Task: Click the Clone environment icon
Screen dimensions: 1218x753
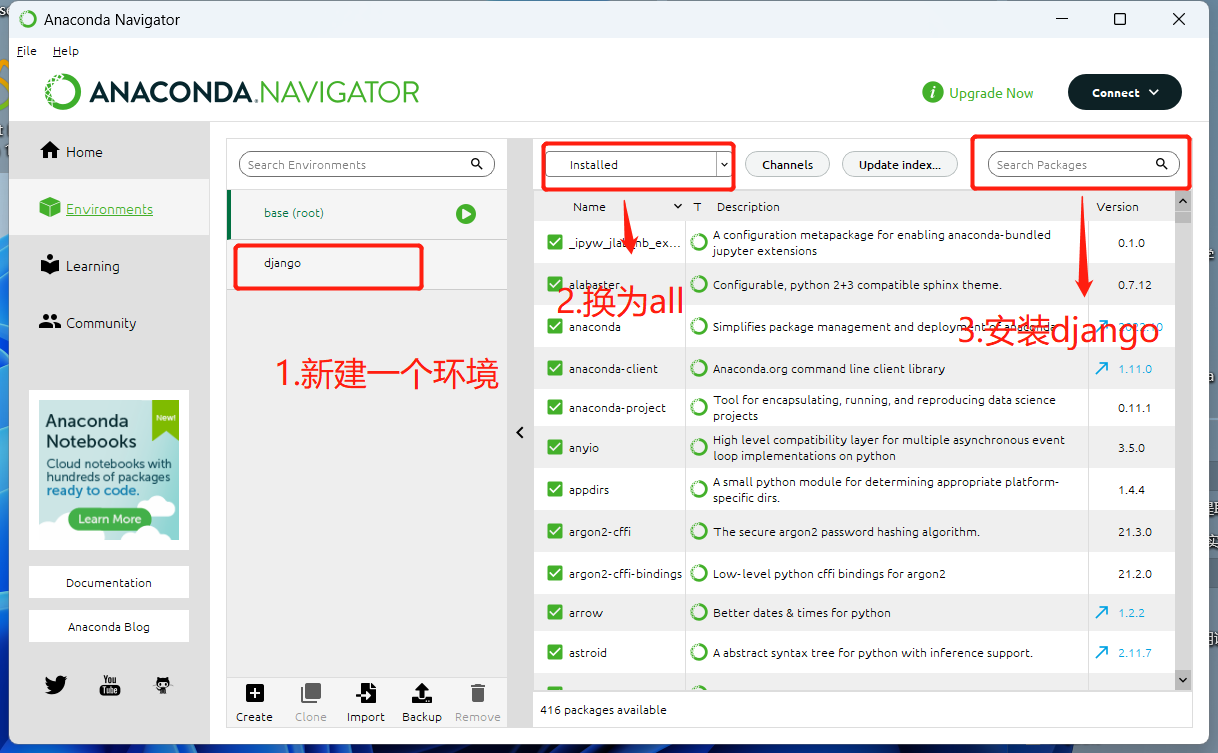Action: click(x=311, y=693)
